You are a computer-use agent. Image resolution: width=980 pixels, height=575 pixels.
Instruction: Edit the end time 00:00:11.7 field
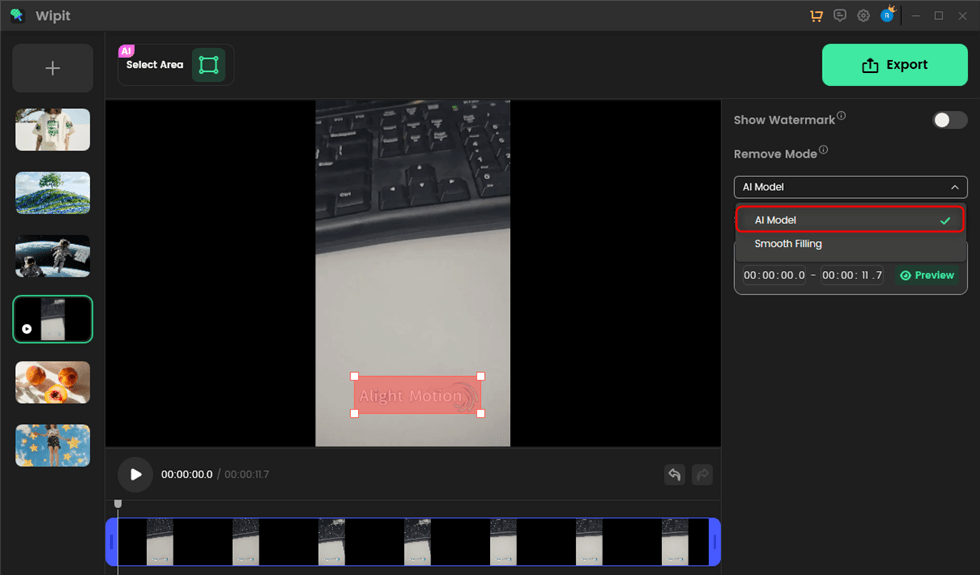(852, 275)
